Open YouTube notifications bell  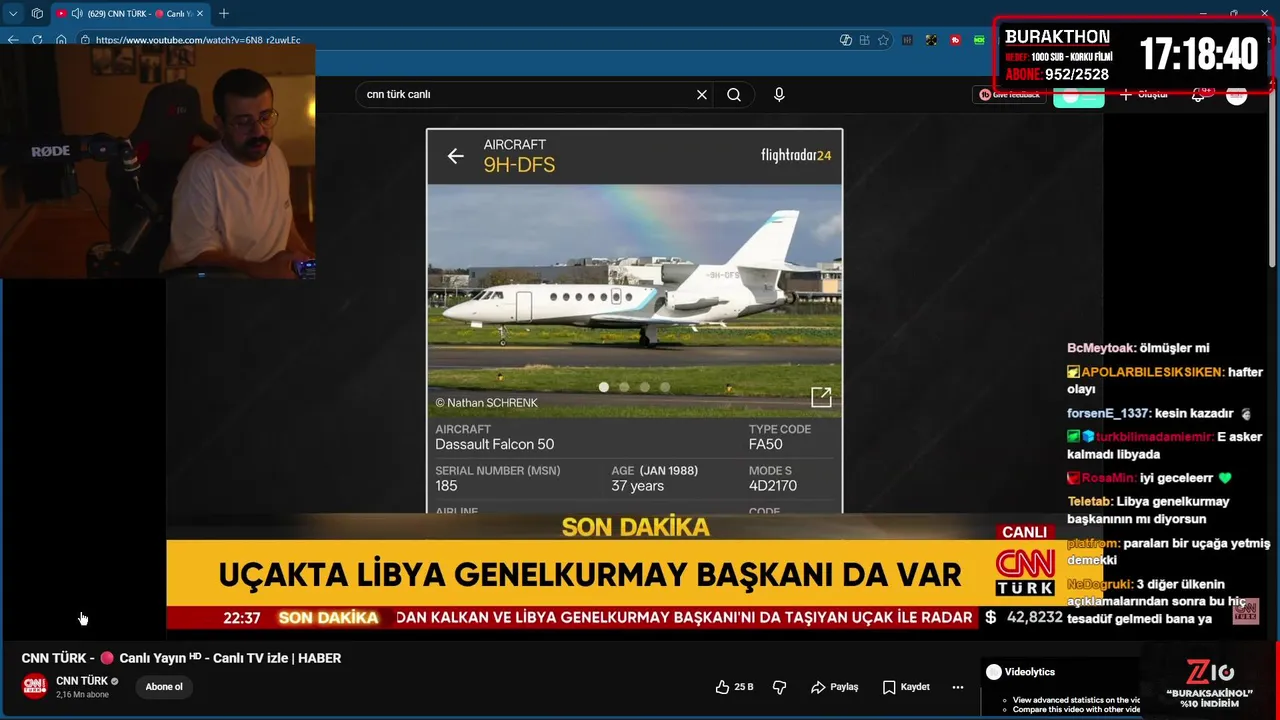1199,94
